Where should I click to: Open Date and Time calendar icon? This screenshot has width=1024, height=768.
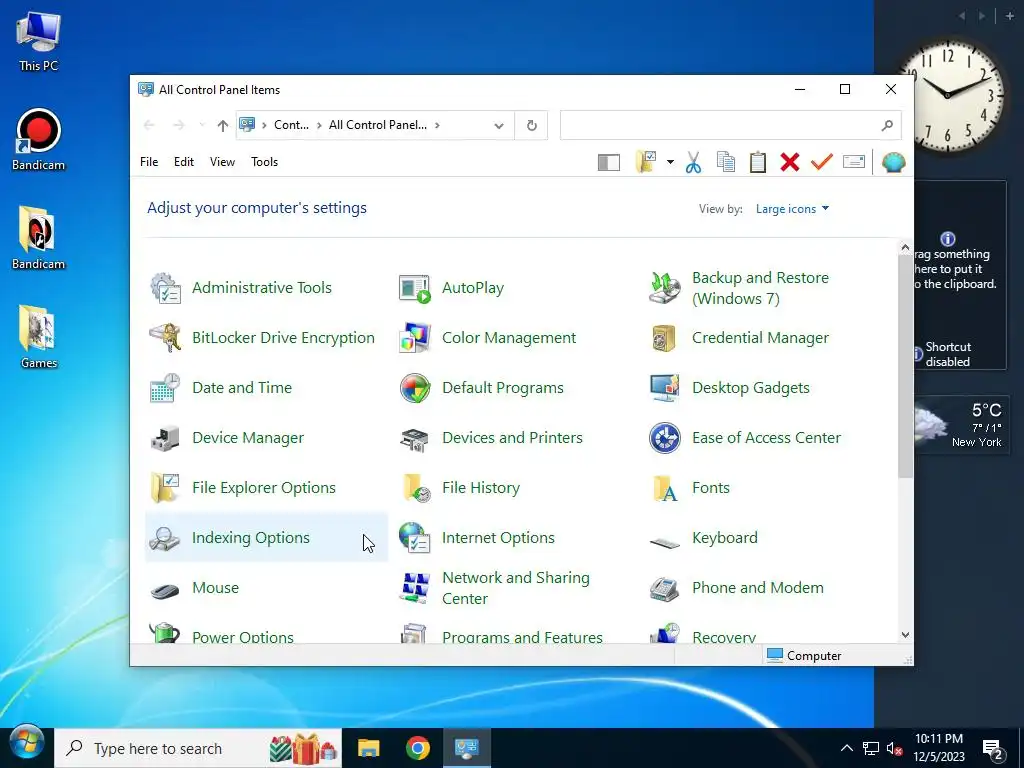[165, 388]
